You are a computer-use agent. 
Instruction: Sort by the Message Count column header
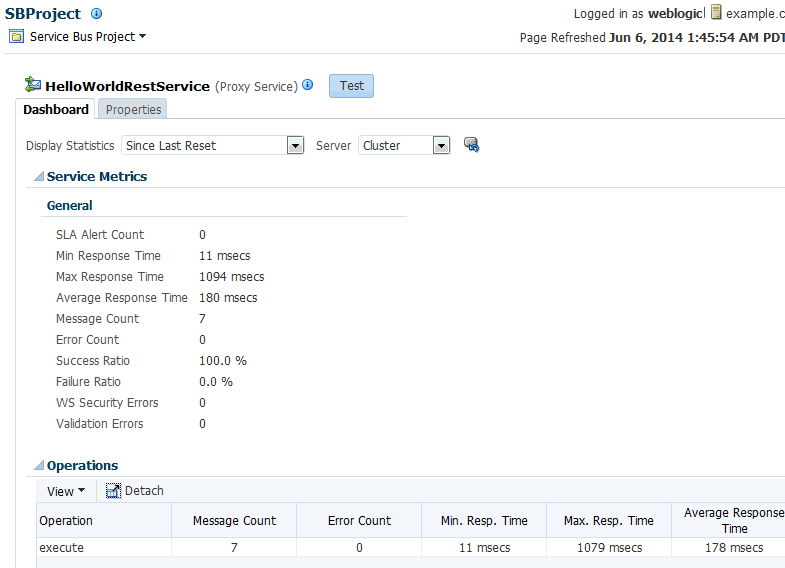234,521
